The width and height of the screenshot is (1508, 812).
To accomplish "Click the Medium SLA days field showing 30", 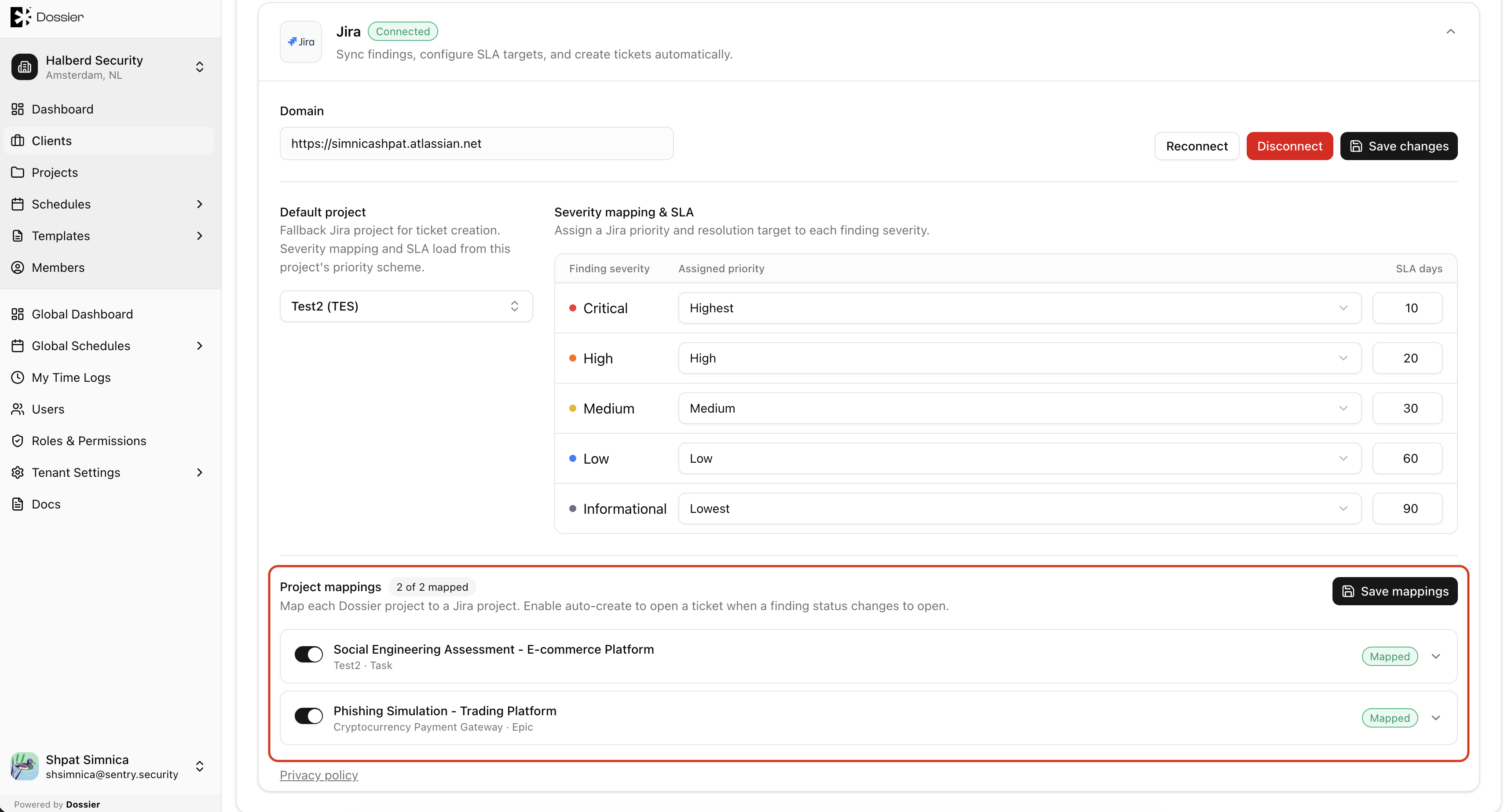I will [x=1407, y=408].
